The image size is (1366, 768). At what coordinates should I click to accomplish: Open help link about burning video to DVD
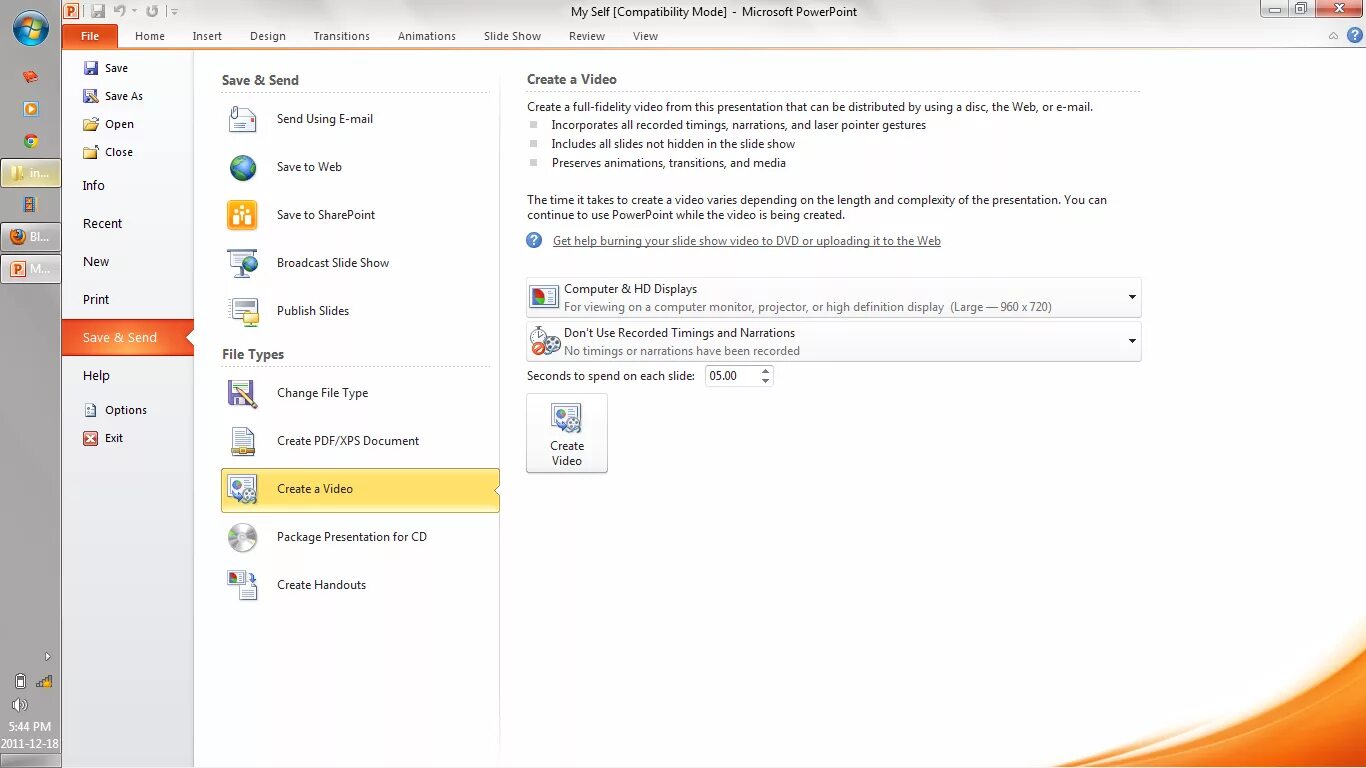746,241
